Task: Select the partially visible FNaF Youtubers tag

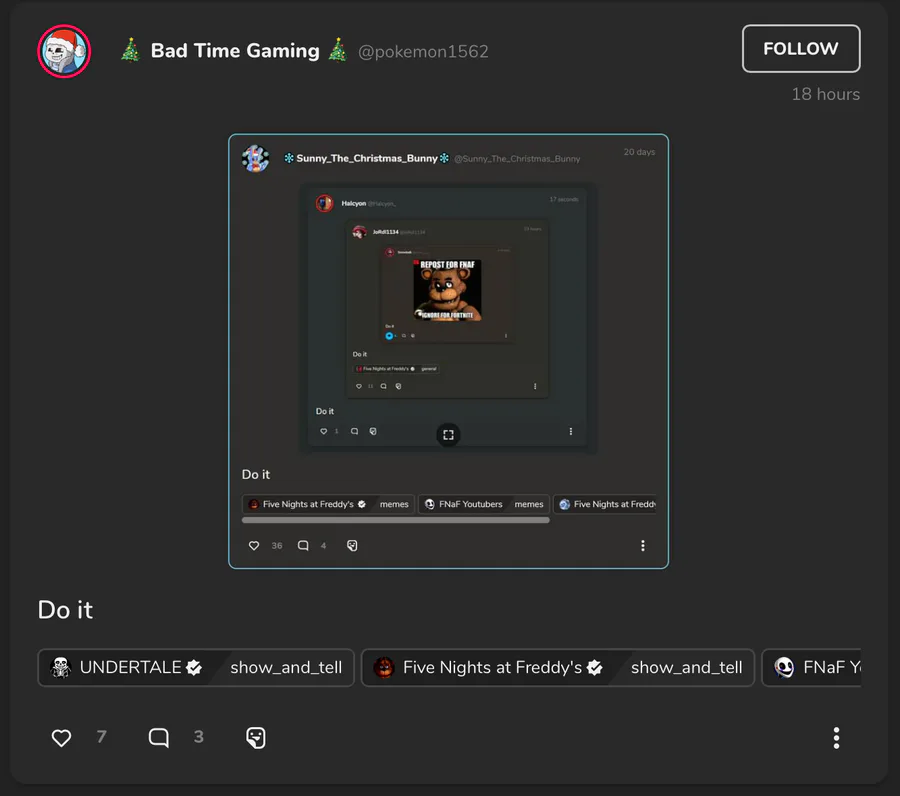Action: click(812, 667)
